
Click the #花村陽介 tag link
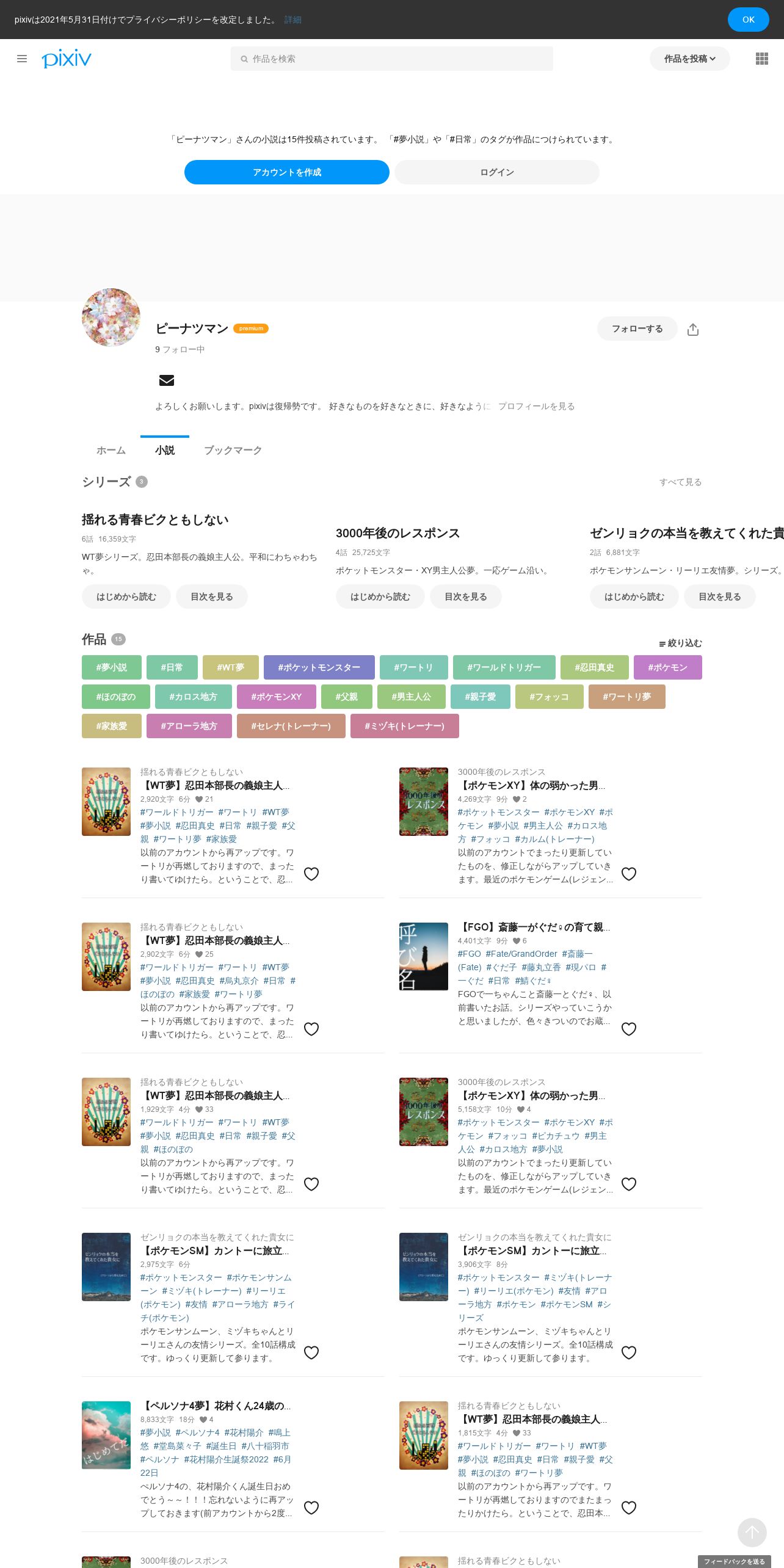point(244,1432)
